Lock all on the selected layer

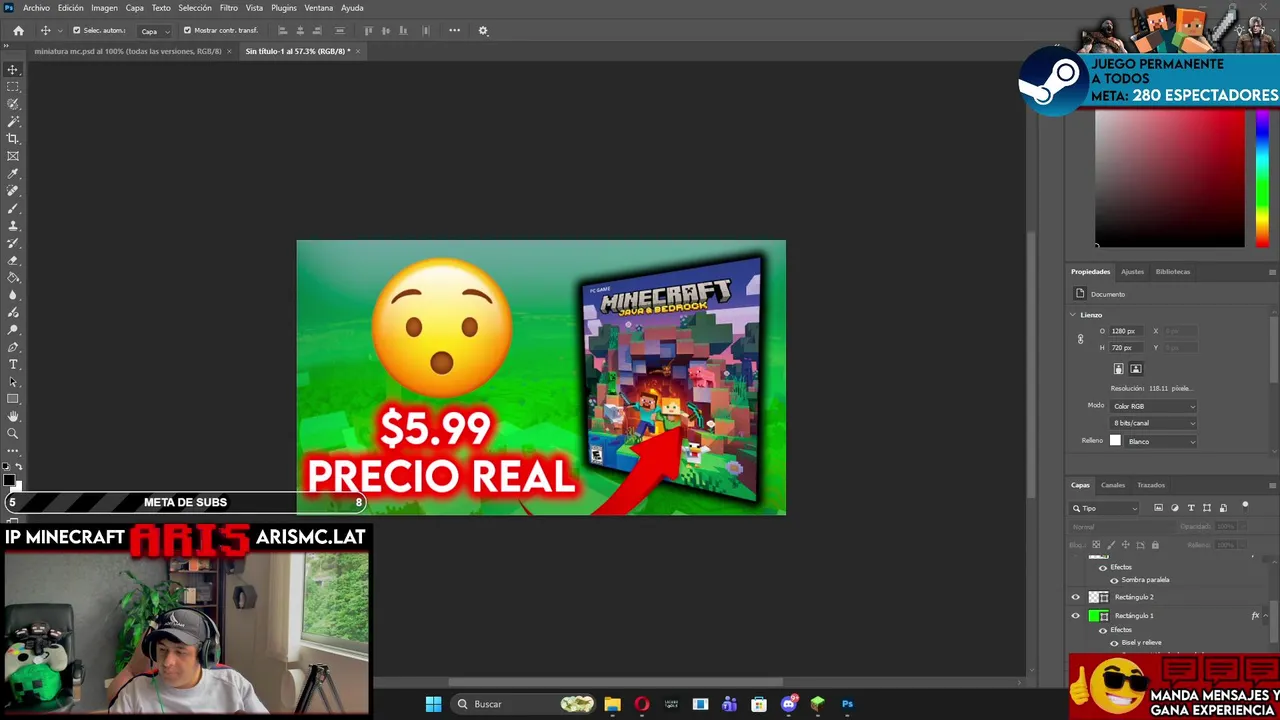click(x=1155, y=545)
